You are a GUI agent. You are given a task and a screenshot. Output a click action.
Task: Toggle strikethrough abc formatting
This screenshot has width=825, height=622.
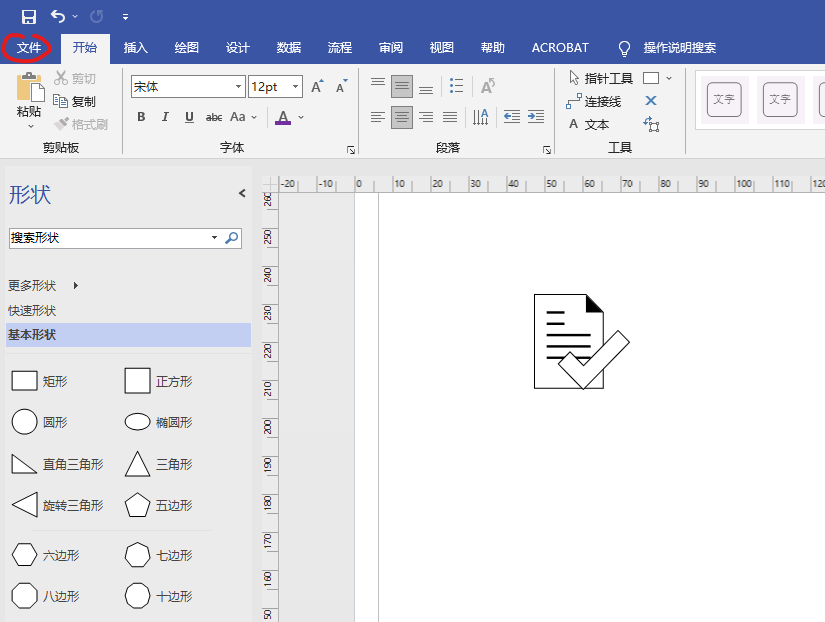point(214,117)
